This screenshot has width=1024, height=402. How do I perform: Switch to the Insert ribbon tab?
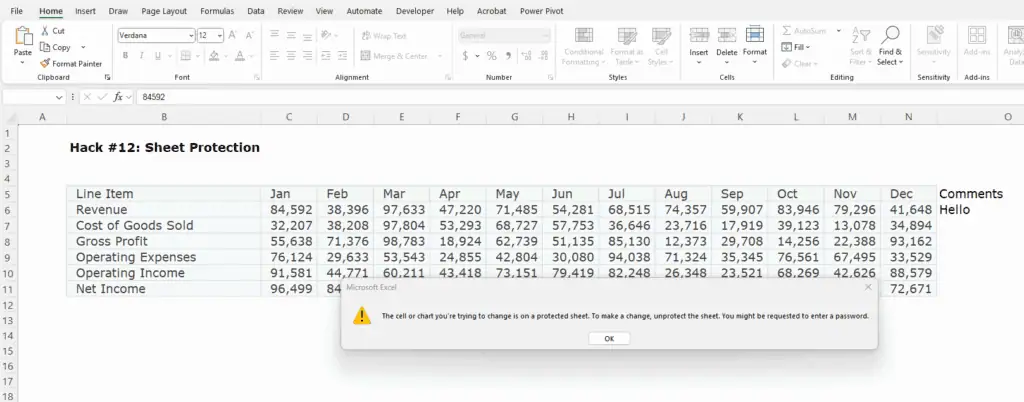(x=85, y=11)
